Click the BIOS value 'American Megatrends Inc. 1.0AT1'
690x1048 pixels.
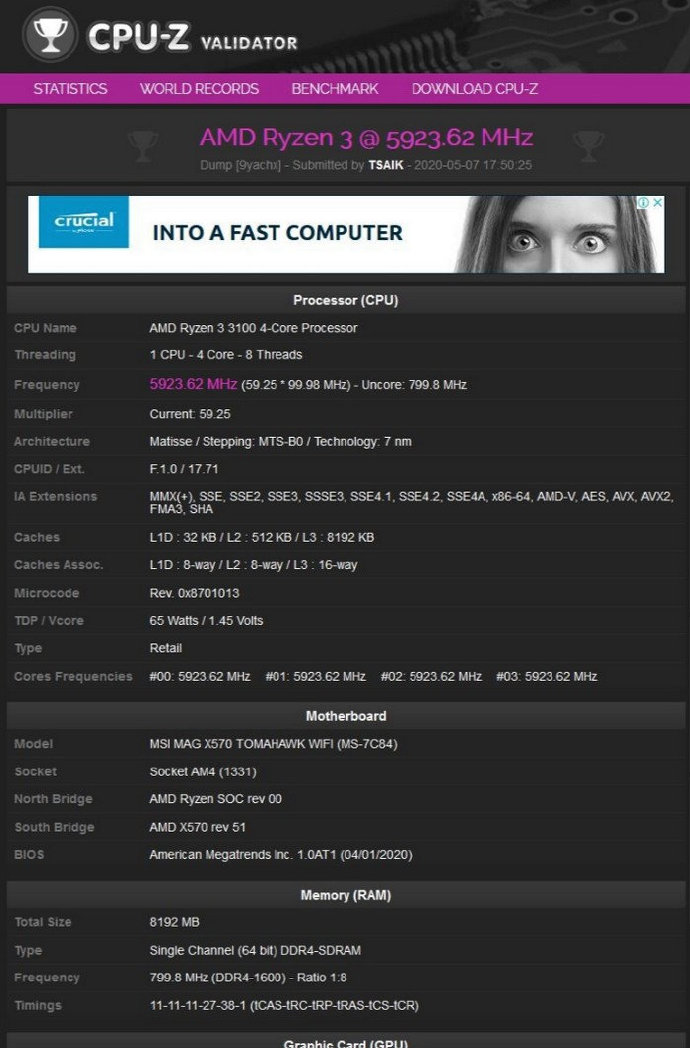[243, 854]
